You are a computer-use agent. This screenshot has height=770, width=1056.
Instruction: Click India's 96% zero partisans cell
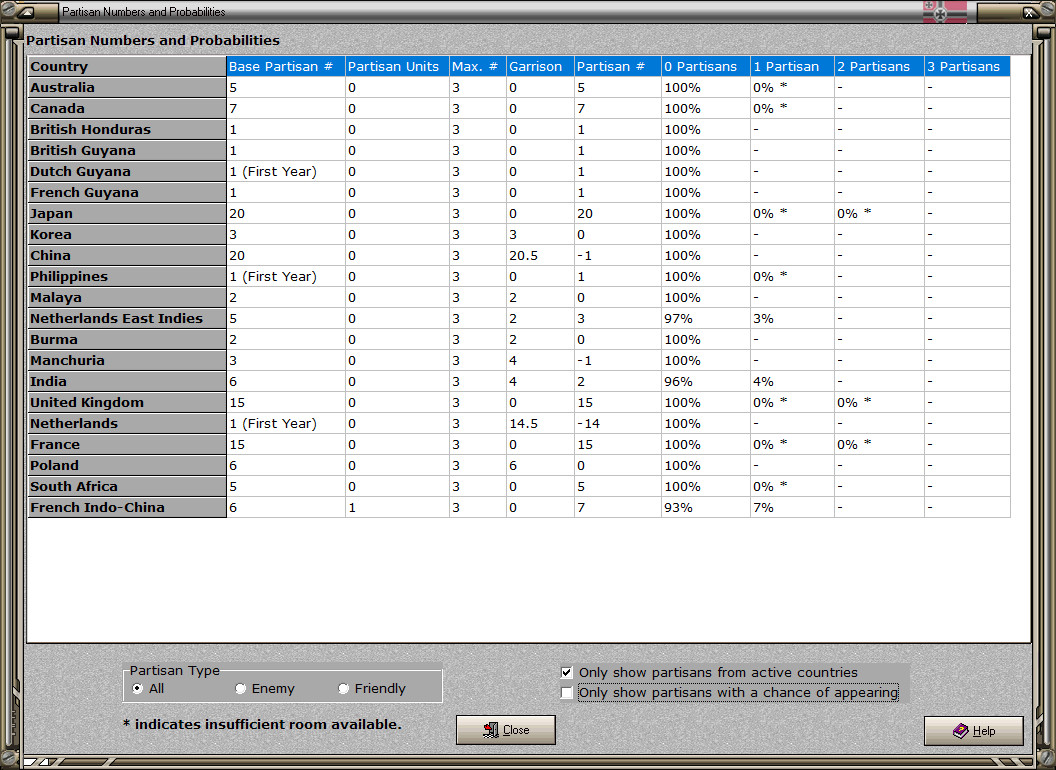click(x=706, y=381)
